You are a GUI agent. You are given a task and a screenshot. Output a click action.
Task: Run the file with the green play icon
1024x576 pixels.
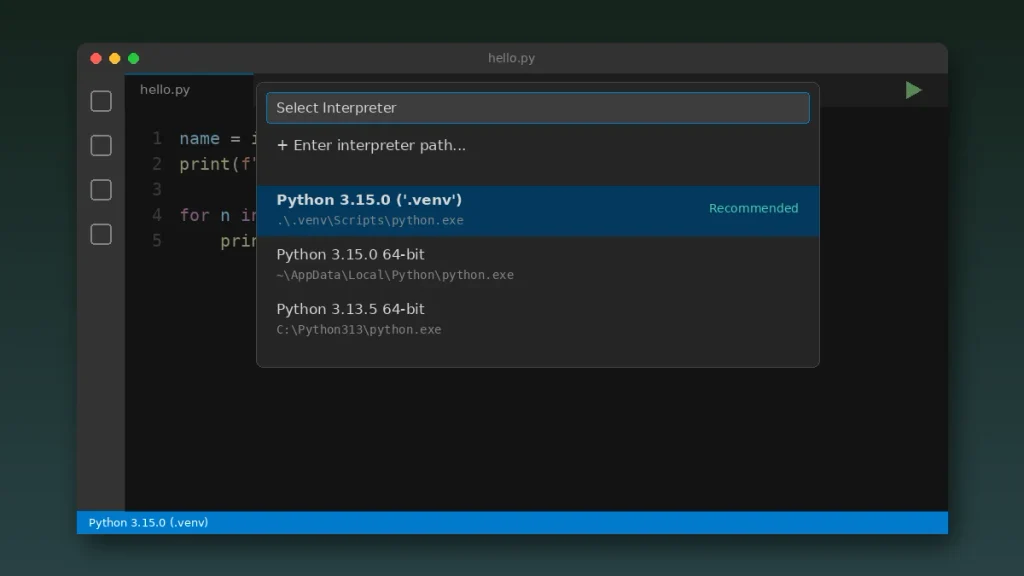coord(913,90)
